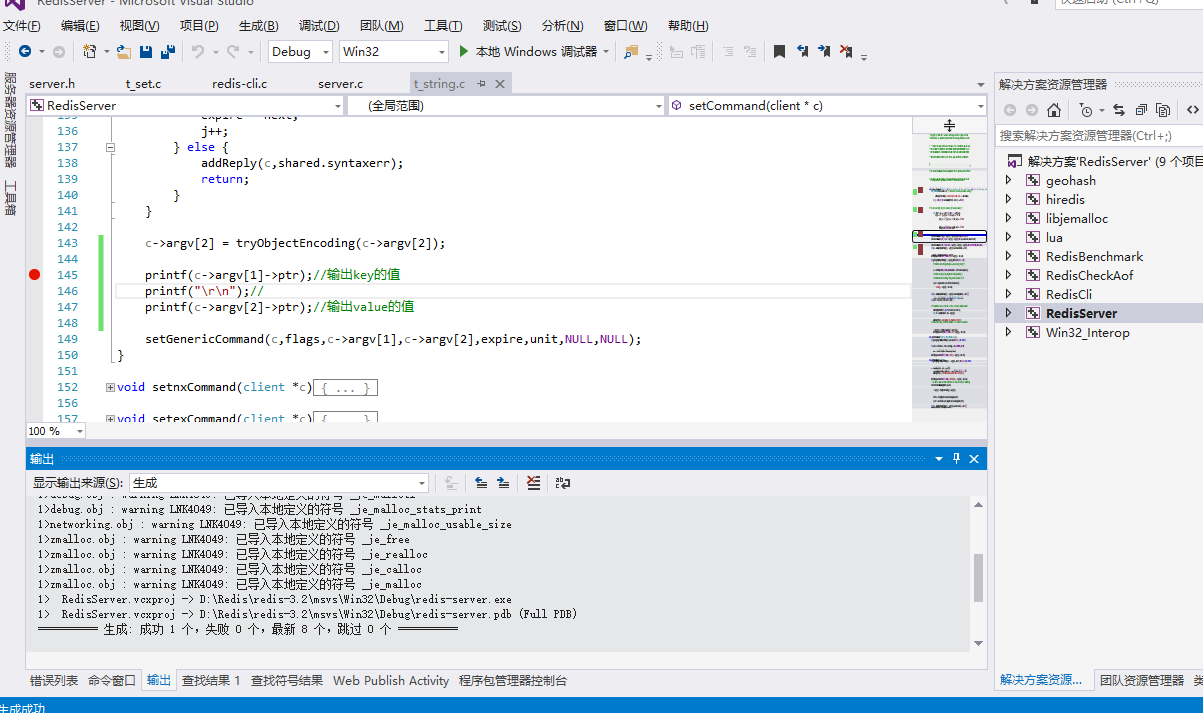Click the View Code icon in Solution Explorer
The image size is (1203, 713).
pos(1192,110)
